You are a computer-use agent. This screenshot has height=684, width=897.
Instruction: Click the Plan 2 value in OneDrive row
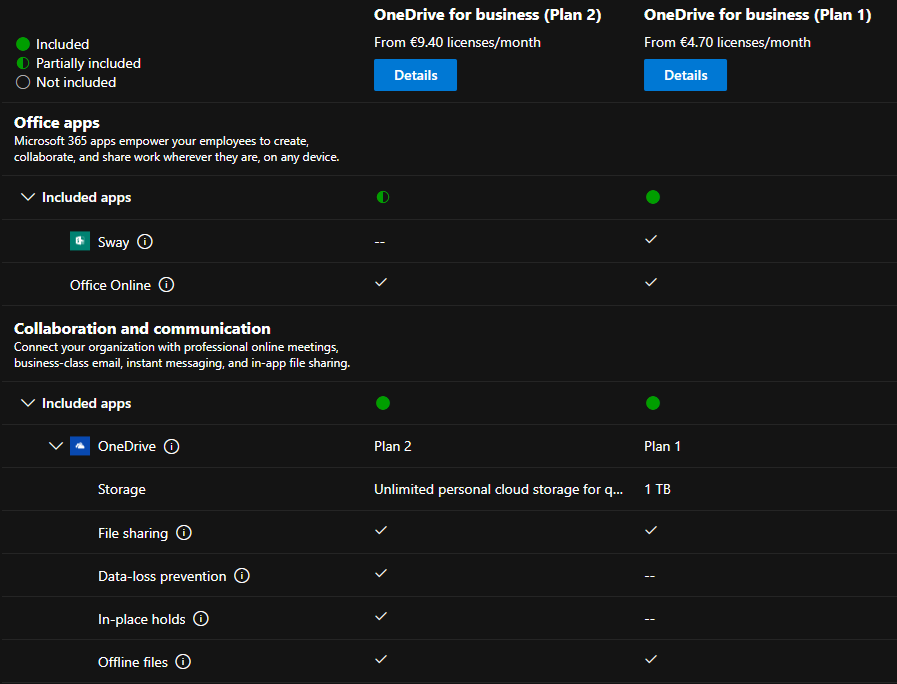point(392,446)
